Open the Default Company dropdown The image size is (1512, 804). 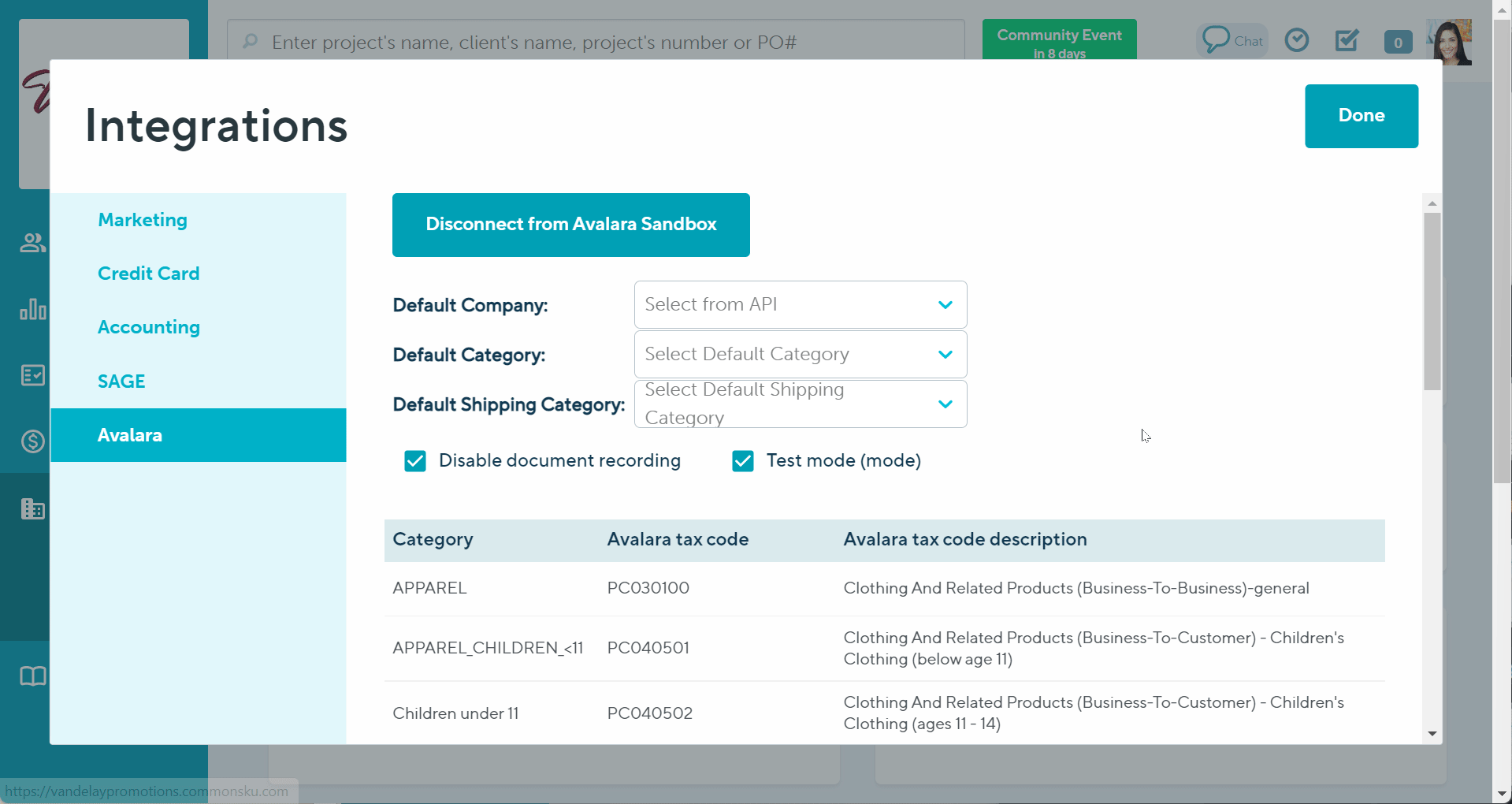pyautogui.click(x=800, y=304)
